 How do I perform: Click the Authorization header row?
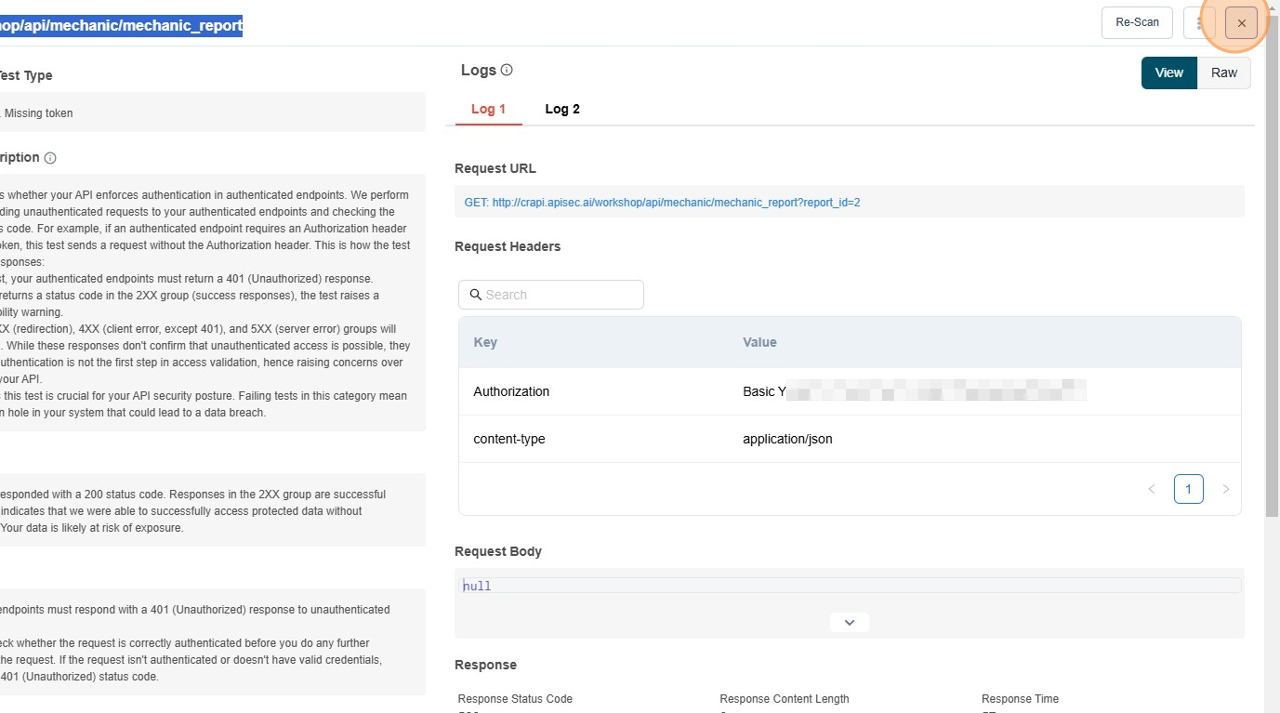point(849,392)
